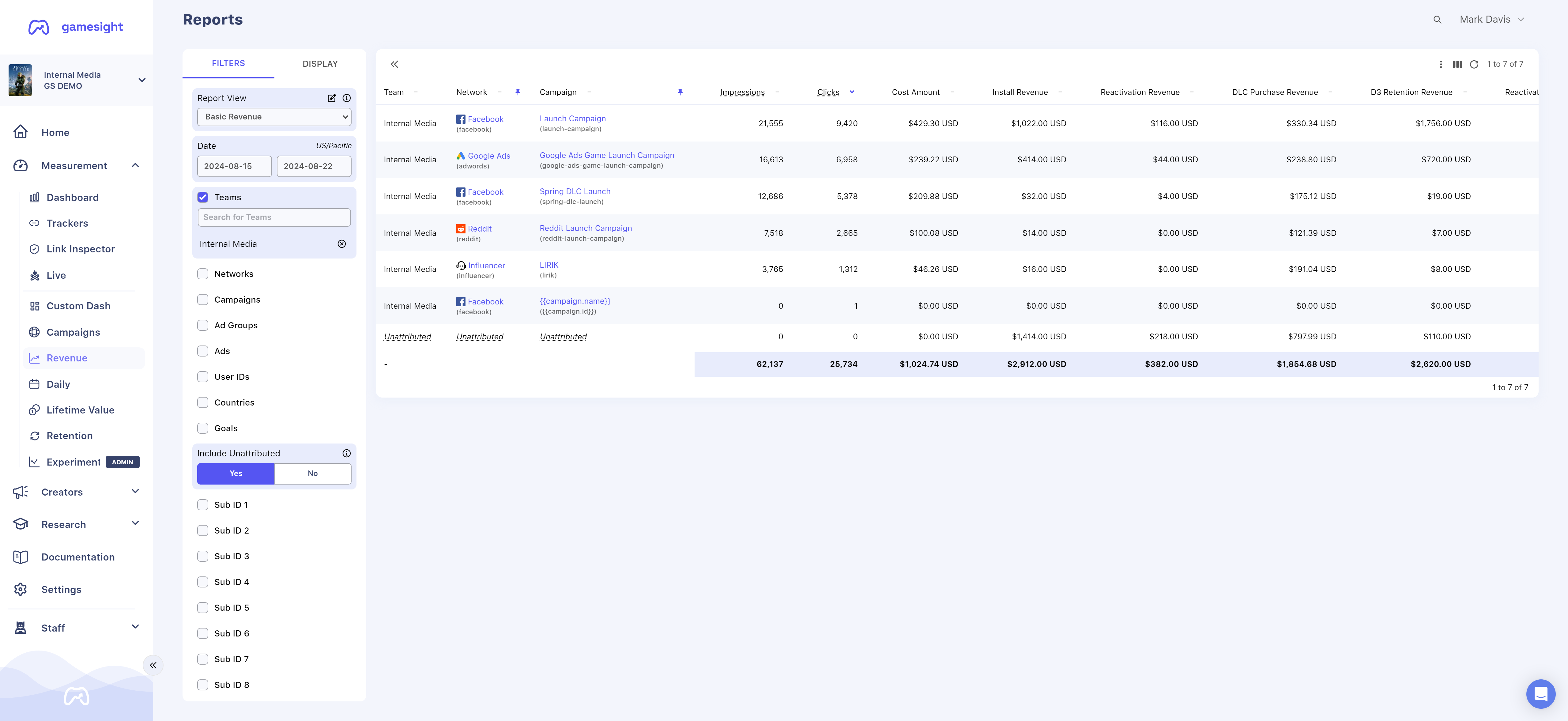Enable the Networks filter checkbox
This screenshot has height=721, width=1568.
click(x=203, y=274)
